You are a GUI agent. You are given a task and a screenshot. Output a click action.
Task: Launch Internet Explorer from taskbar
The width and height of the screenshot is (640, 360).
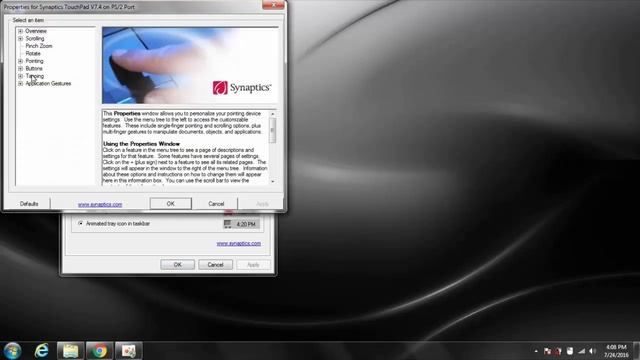click(42, 351)
